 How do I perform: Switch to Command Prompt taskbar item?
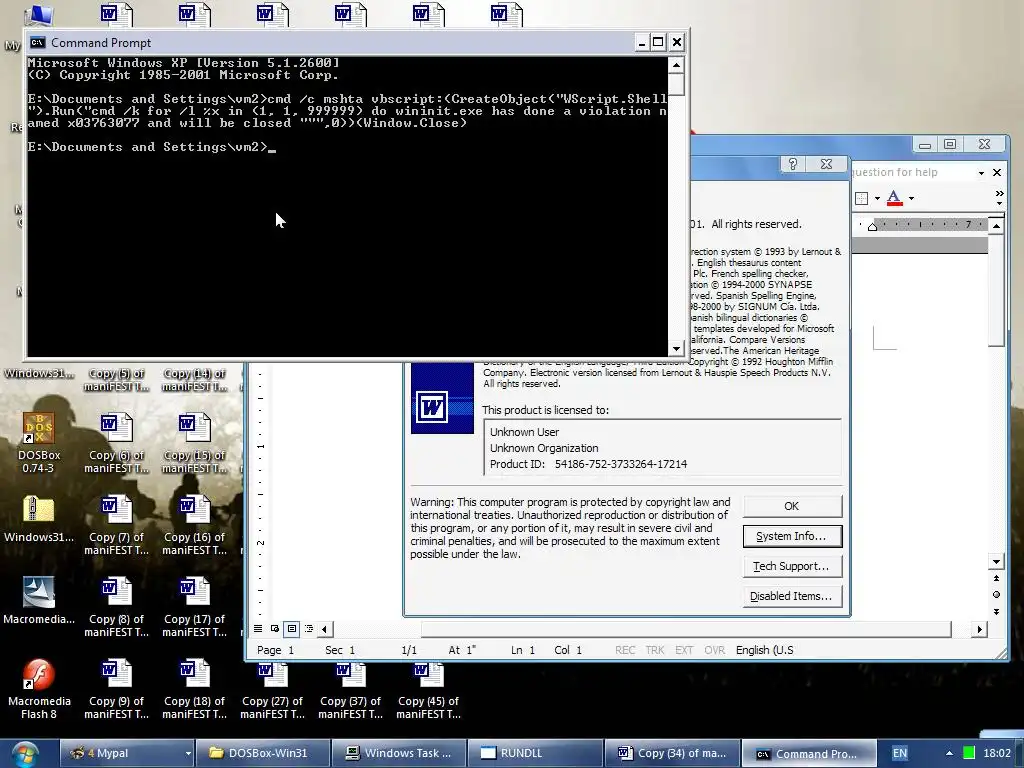click(x=808, y=753)
